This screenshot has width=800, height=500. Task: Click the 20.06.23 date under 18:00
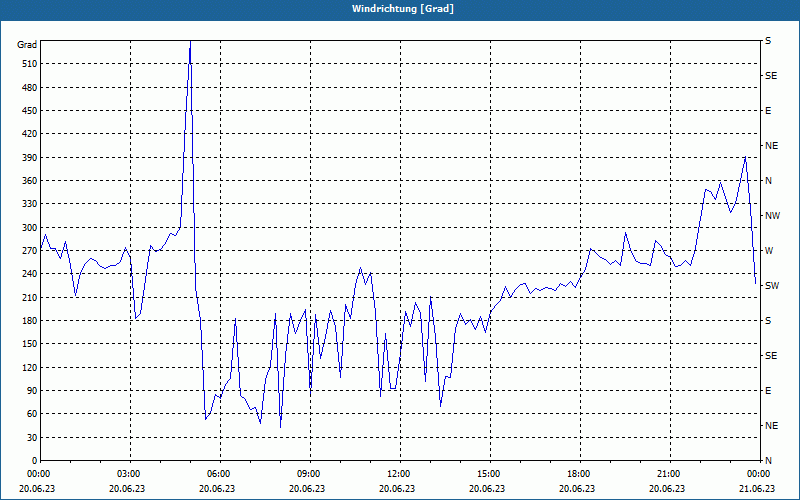[x=577, y=489]
